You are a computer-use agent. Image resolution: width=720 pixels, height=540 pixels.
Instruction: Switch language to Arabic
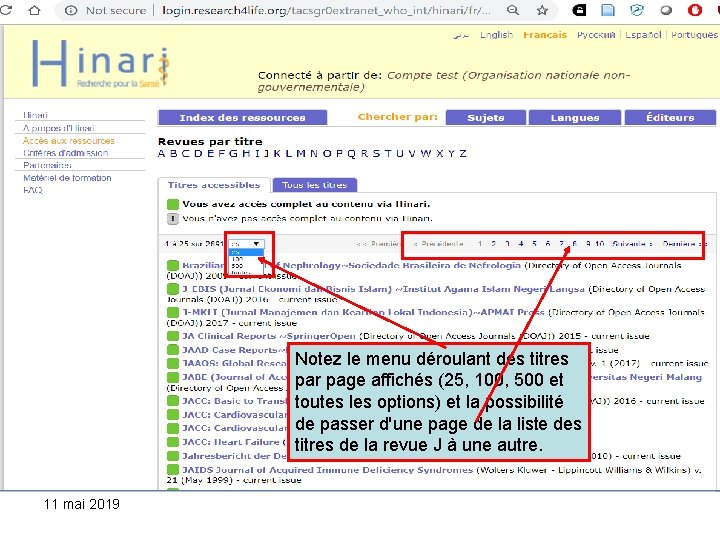(461, 35)
